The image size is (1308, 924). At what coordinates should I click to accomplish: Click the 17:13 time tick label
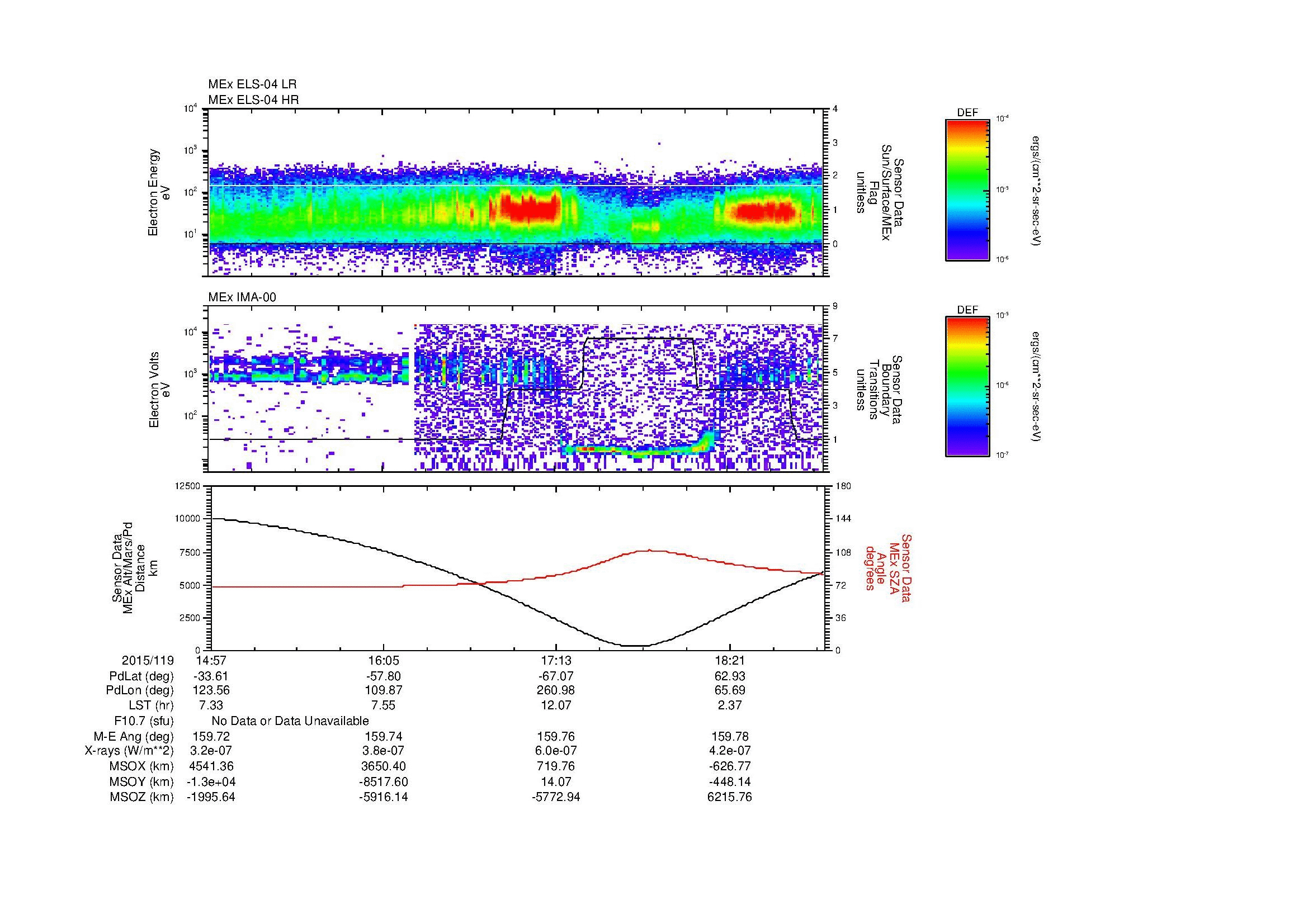click(556, 660)
